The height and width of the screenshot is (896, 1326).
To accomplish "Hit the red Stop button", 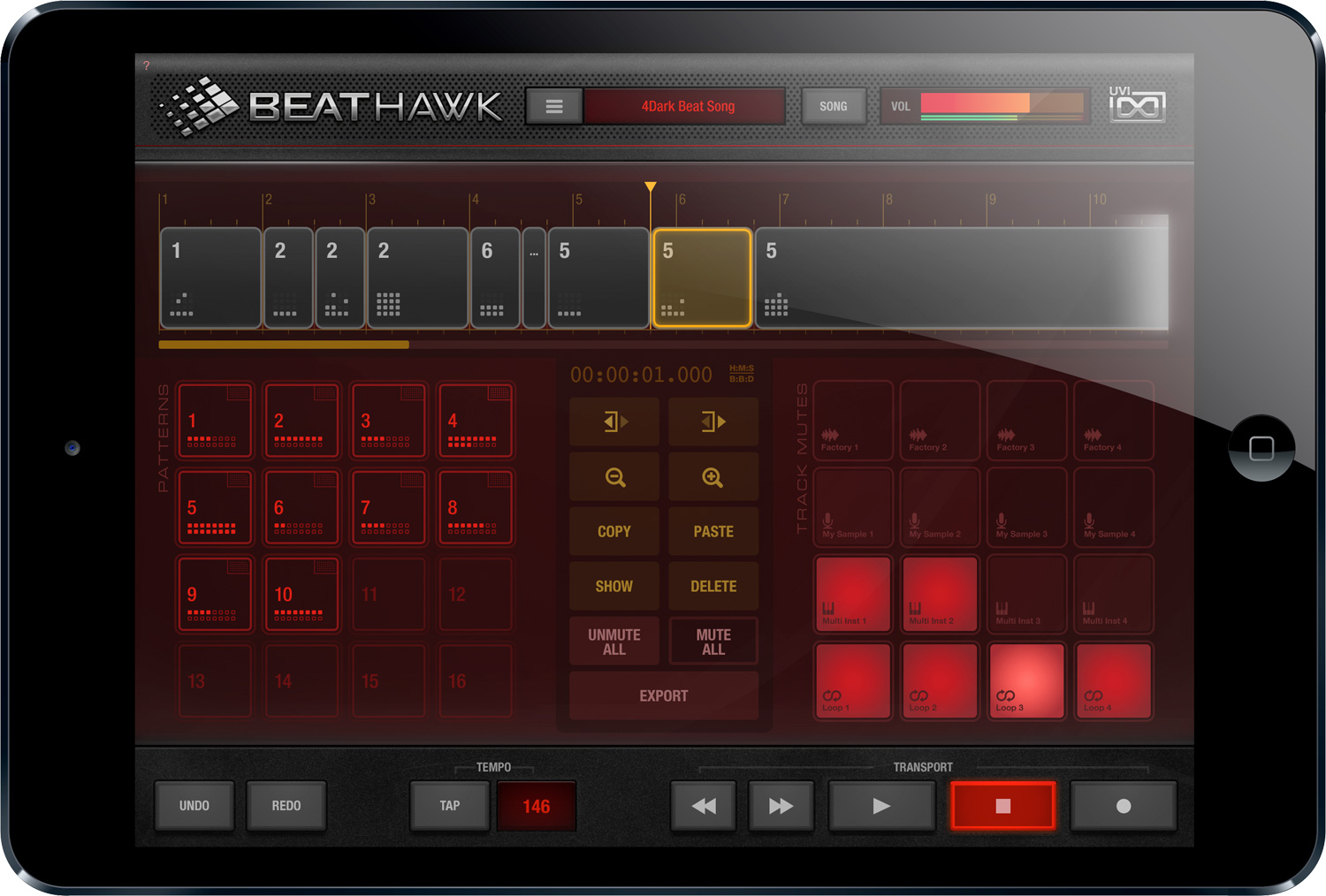I will point(1002,806).
